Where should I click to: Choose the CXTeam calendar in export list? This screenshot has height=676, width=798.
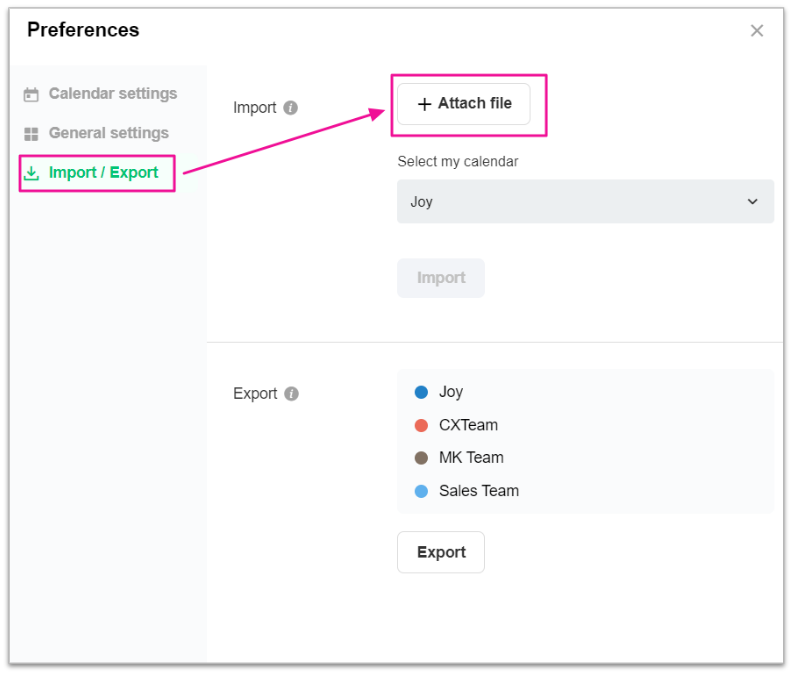[468, 425]
